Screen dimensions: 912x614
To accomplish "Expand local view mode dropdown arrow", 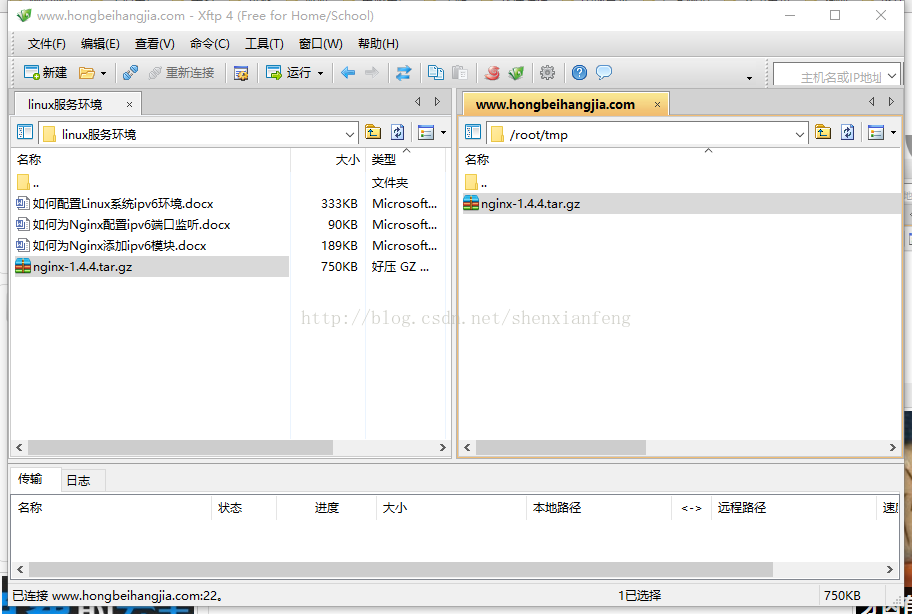I will click(444, 133).
